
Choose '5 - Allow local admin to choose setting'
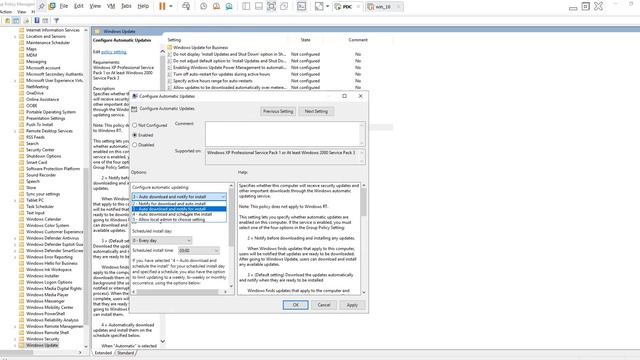[179, 219]
